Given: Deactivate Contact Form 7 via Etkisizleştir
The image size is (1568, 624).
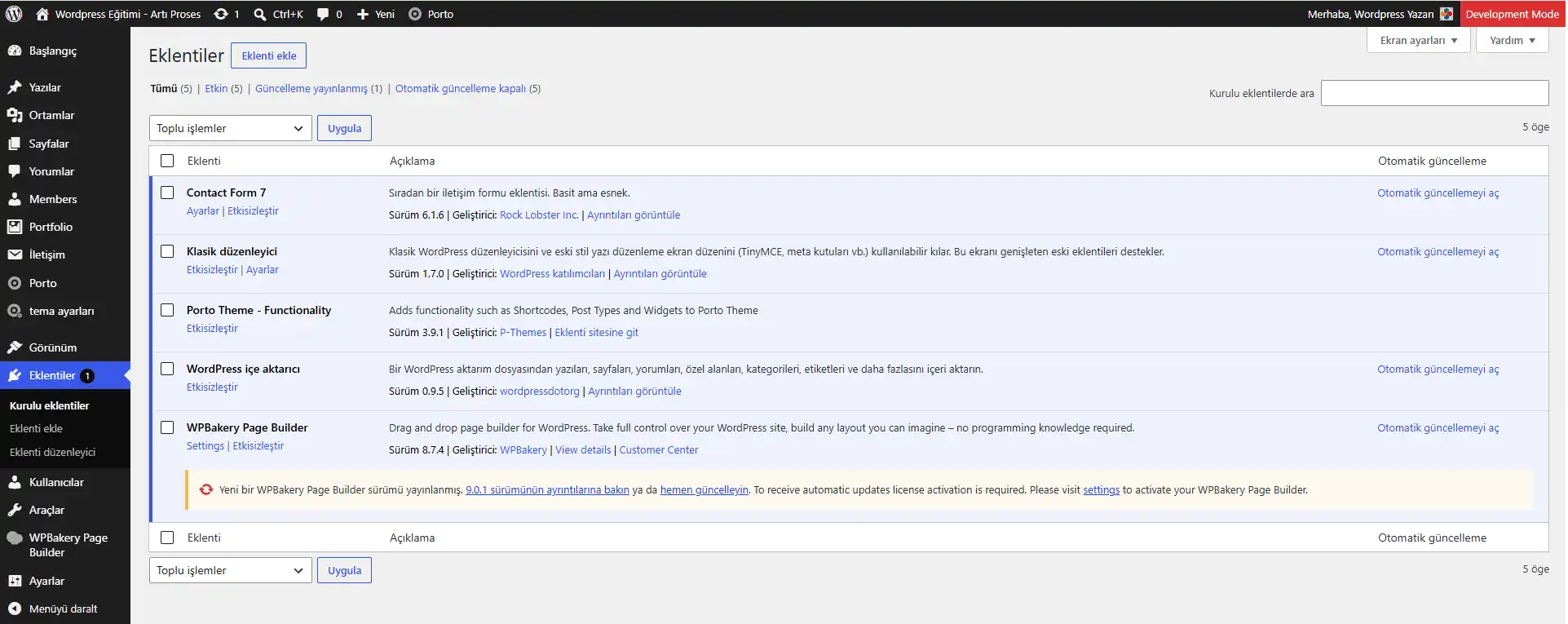Looking at the screenshot, I should [x=253, y=210].
